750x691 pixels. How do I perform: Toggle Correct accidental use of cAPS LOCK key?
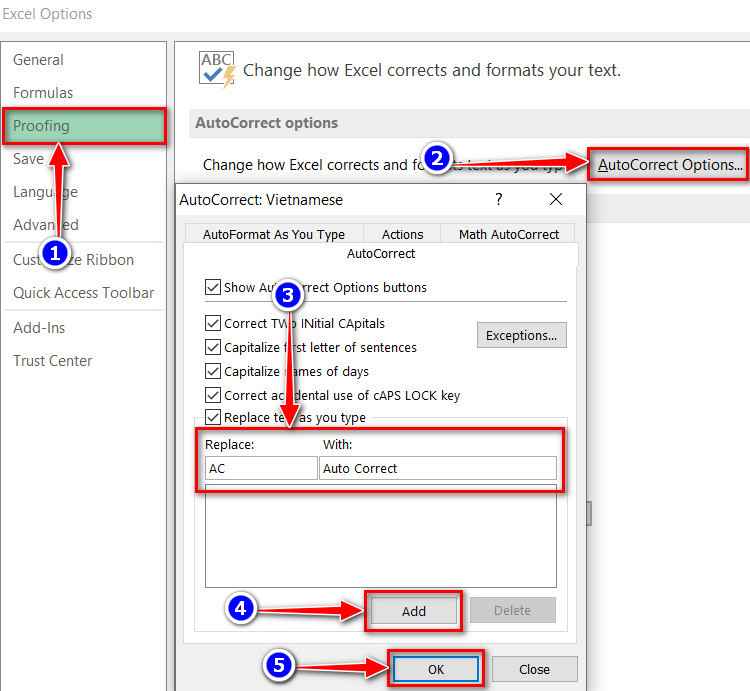[x=213, y=395]
